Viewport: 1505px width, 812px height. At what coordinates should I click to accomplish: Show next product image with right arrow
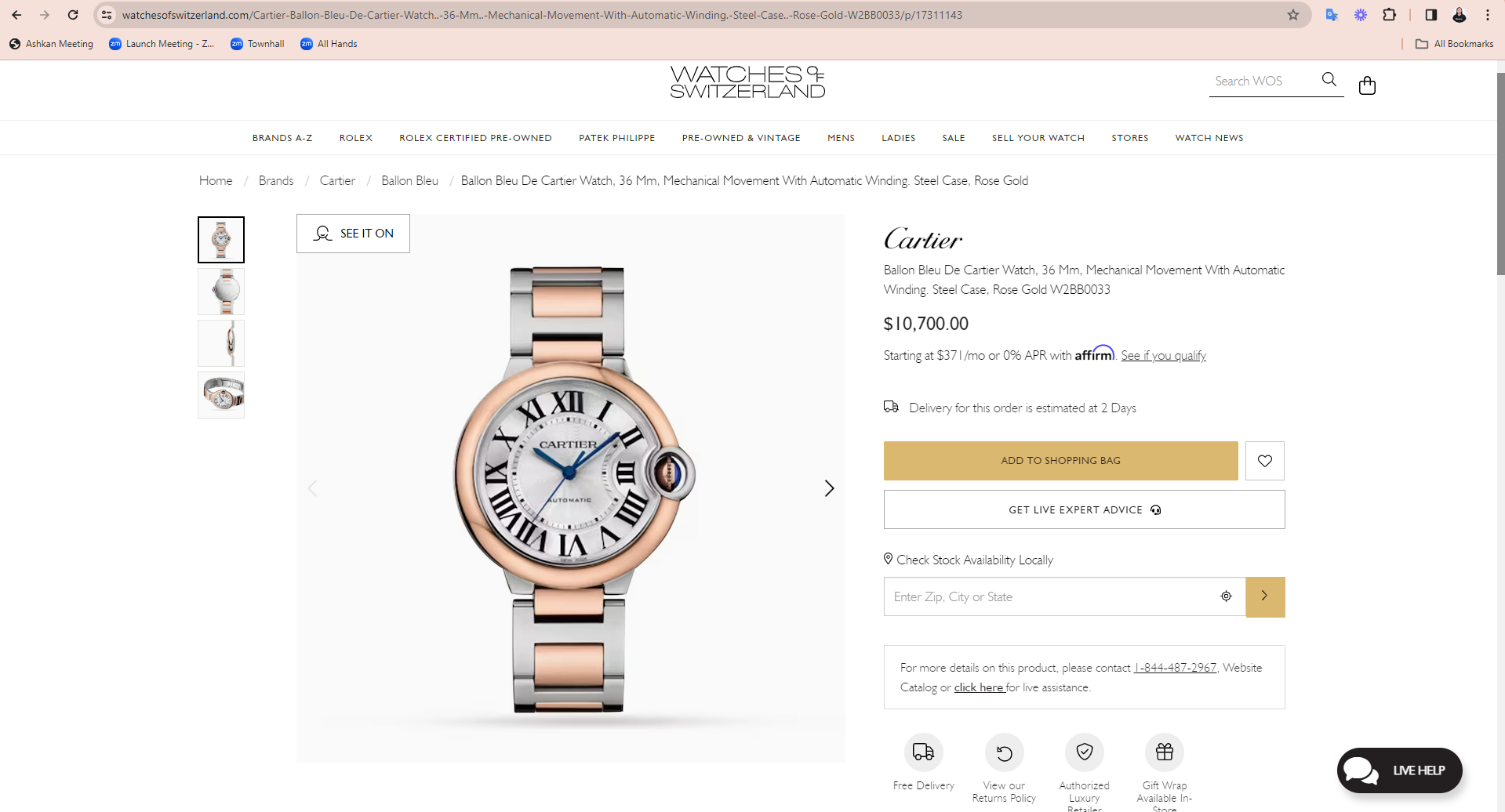[829, 488]
